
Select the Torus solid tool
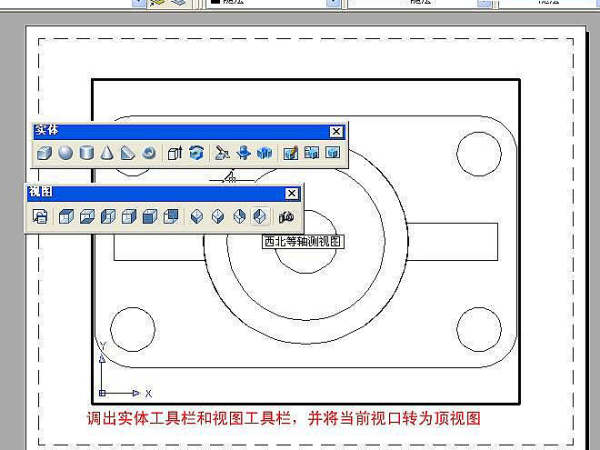(149, 153)
